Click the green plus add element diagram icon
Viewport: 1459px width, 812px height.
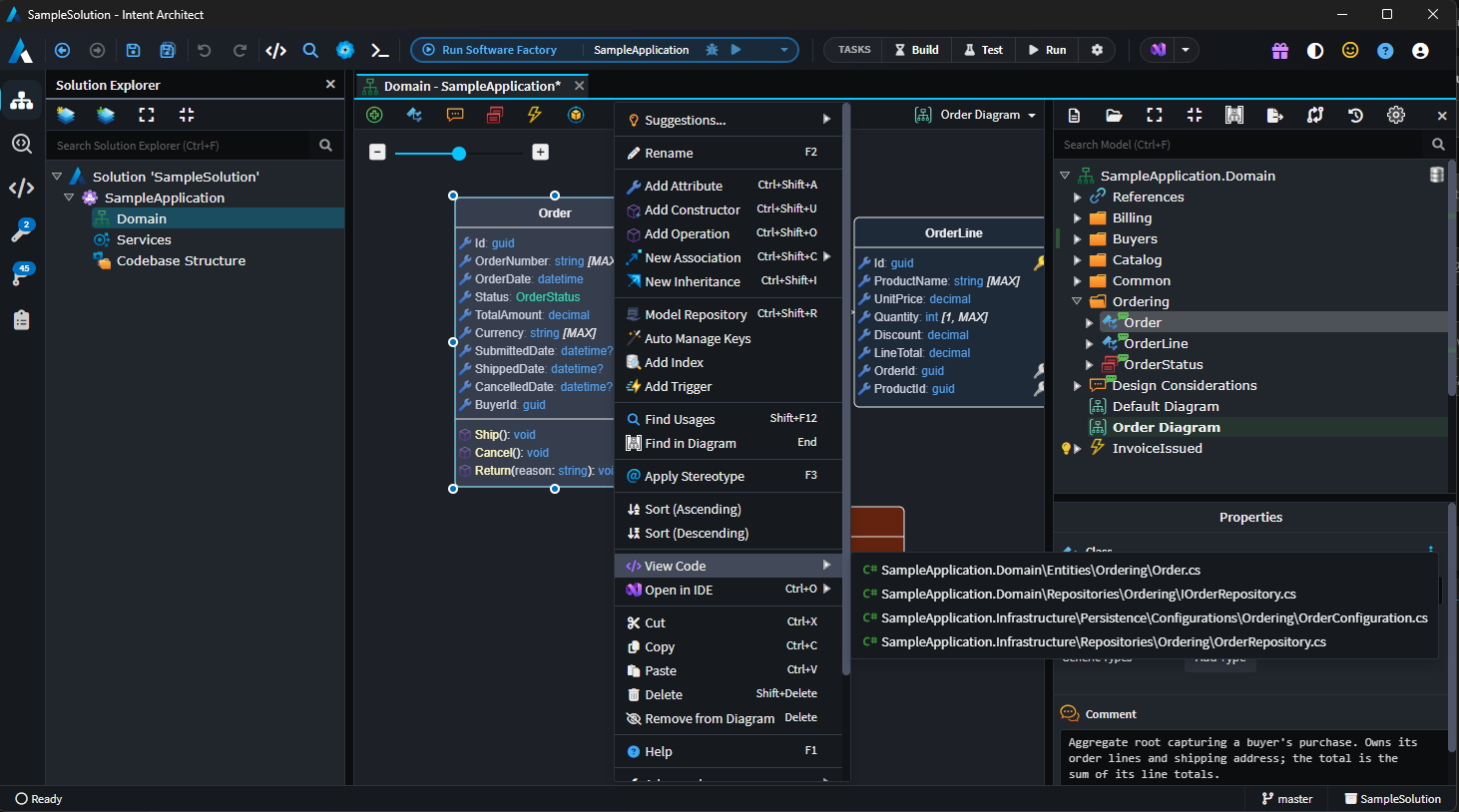(x=374, y=115)
